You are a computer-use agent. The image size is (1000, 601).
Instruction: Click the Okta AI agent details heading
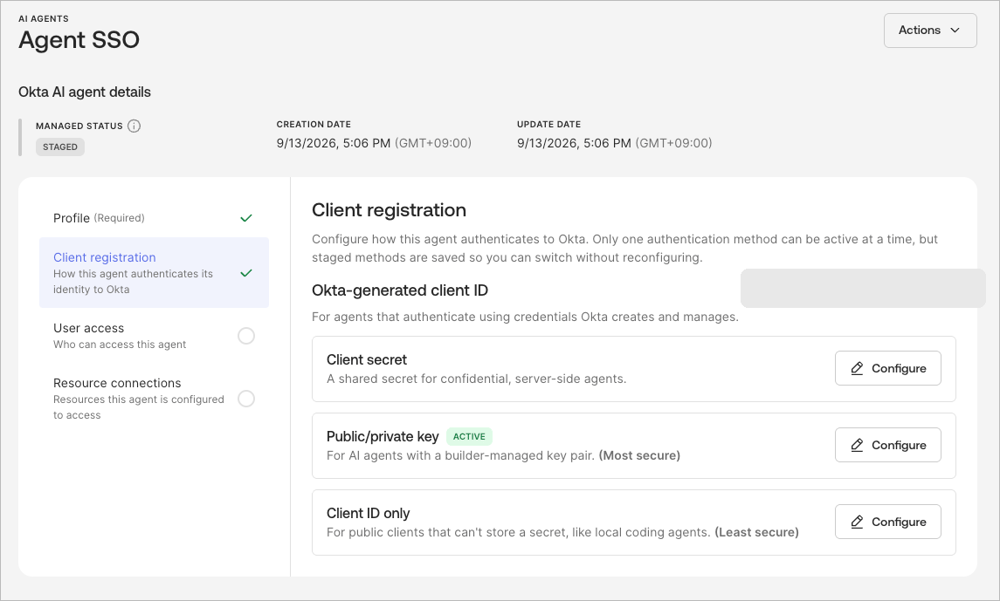point(85,92)
